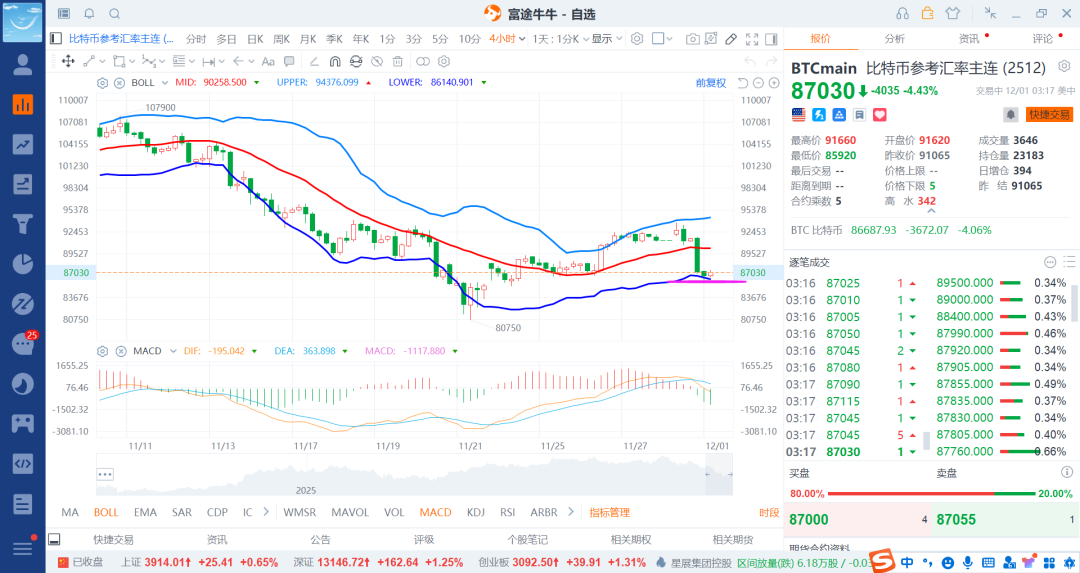This screenshot has width=1080, height=573.
Task: Zoom out chart with minus circle icon
Action: coord(758,83)
